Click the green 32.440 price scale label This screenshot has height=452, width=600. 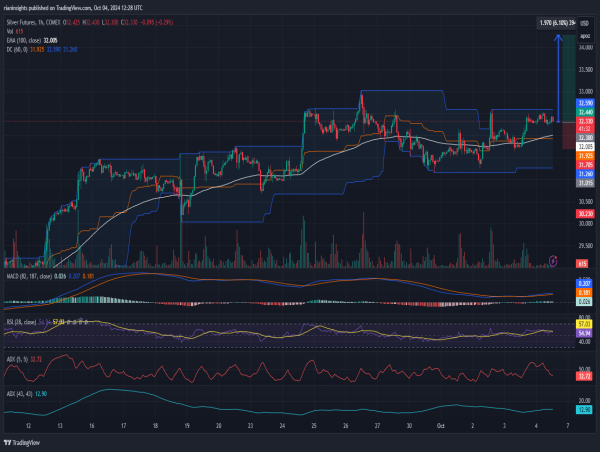click(x=585, y=112)
